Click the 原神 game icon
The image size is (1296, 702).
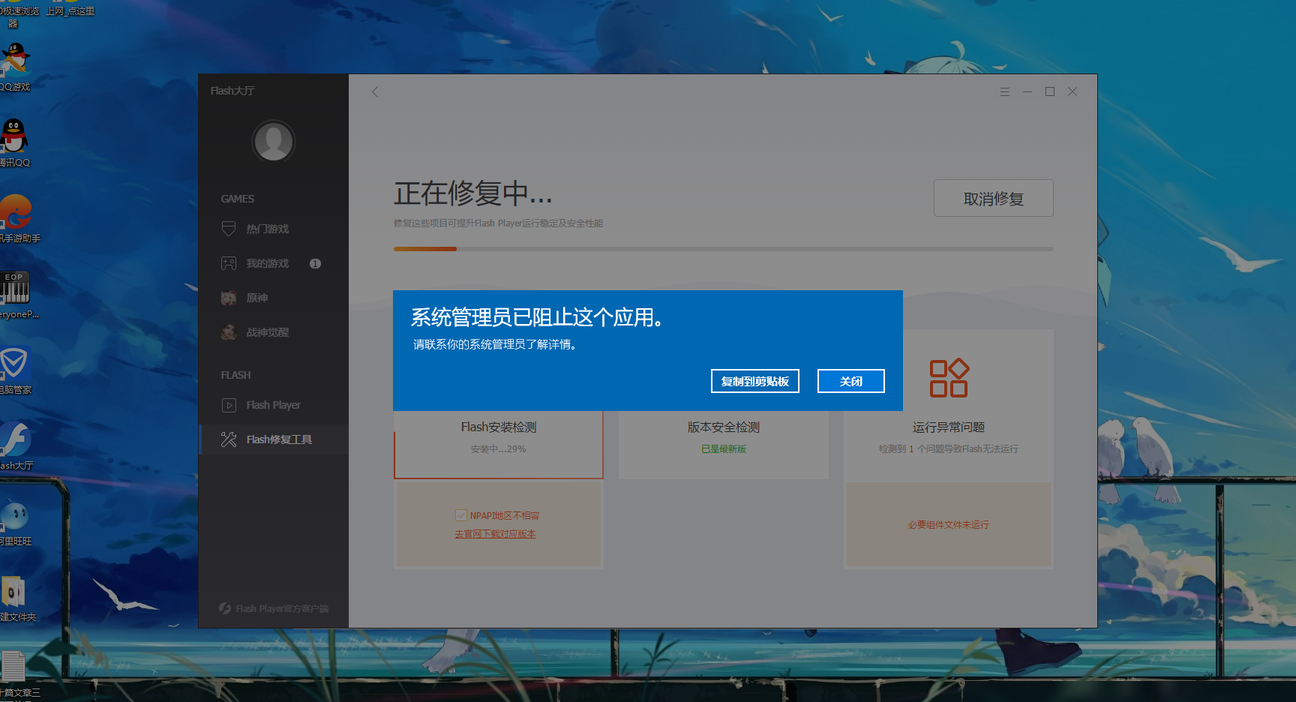tap(228, 298)
